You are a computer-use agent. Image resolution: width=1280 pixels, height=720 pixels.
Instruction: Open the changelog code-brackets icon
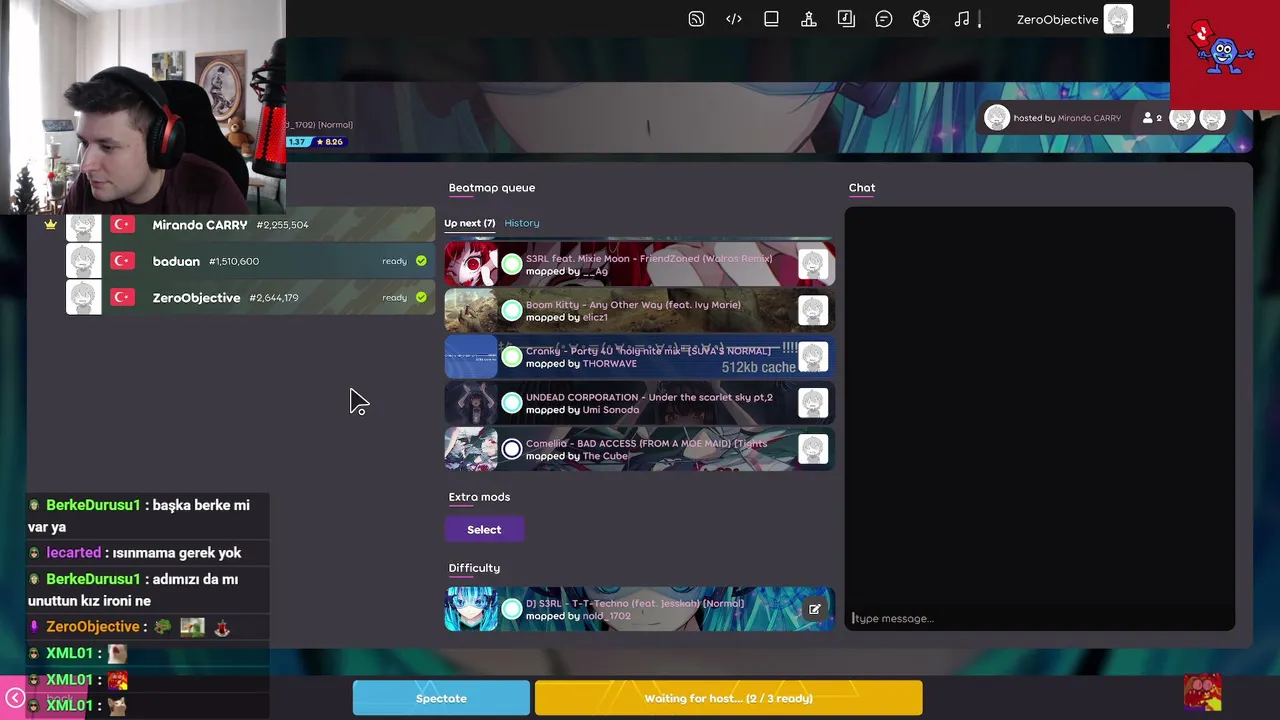click(734, 19)
